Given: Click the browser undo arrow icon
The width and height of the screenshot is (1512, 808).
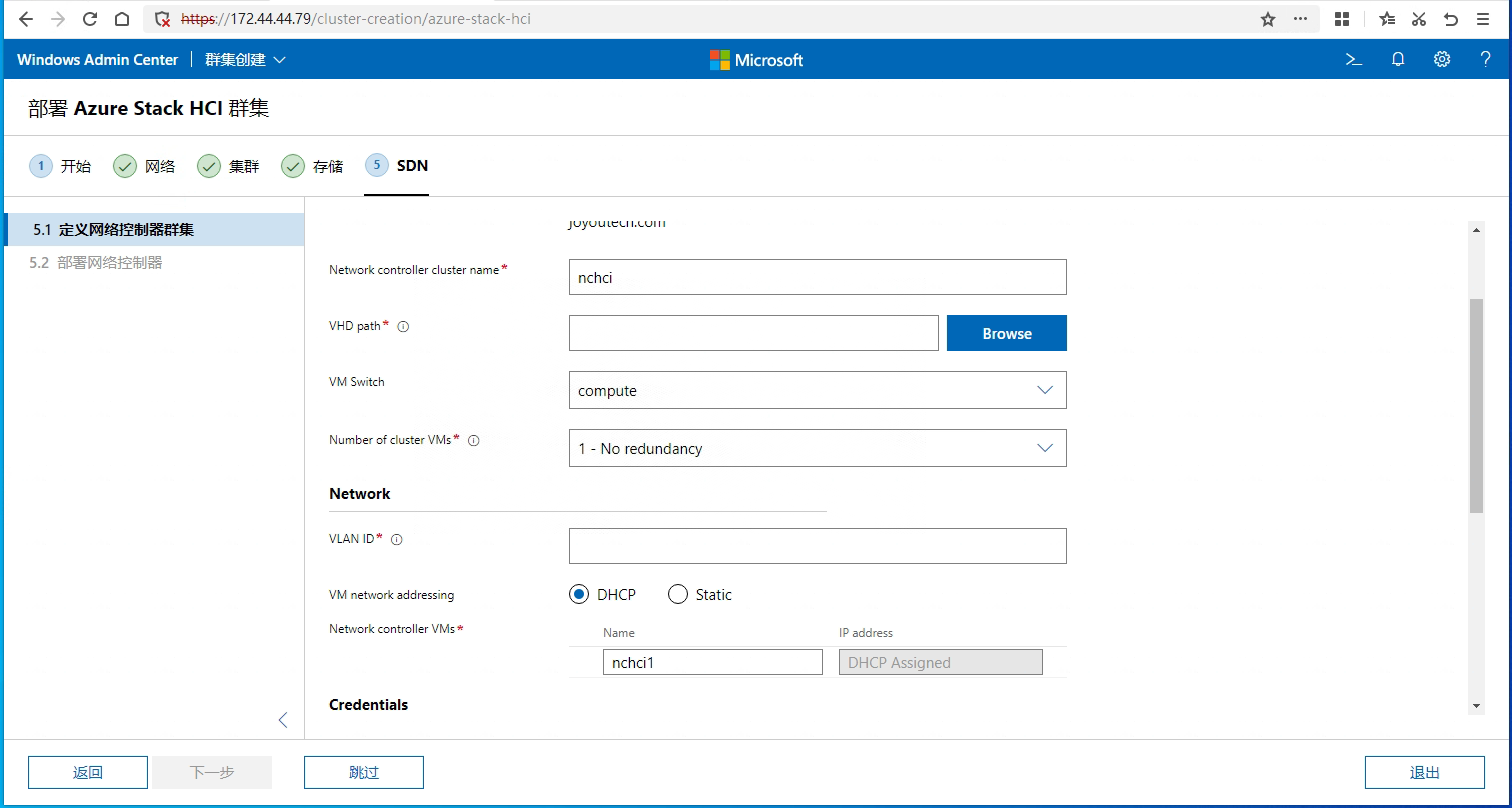Looking at the screenshot, I should pyautogui.click(x=1450, y=19).
